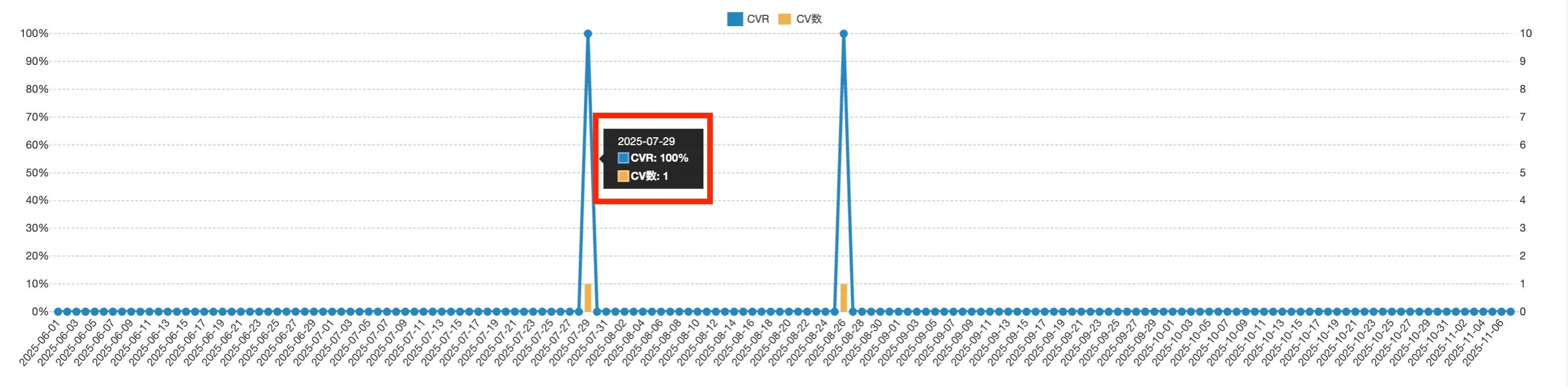Viewport: 1568px width, 387px height.
Task: Click the CV数 legend label text
Action: 809,19
